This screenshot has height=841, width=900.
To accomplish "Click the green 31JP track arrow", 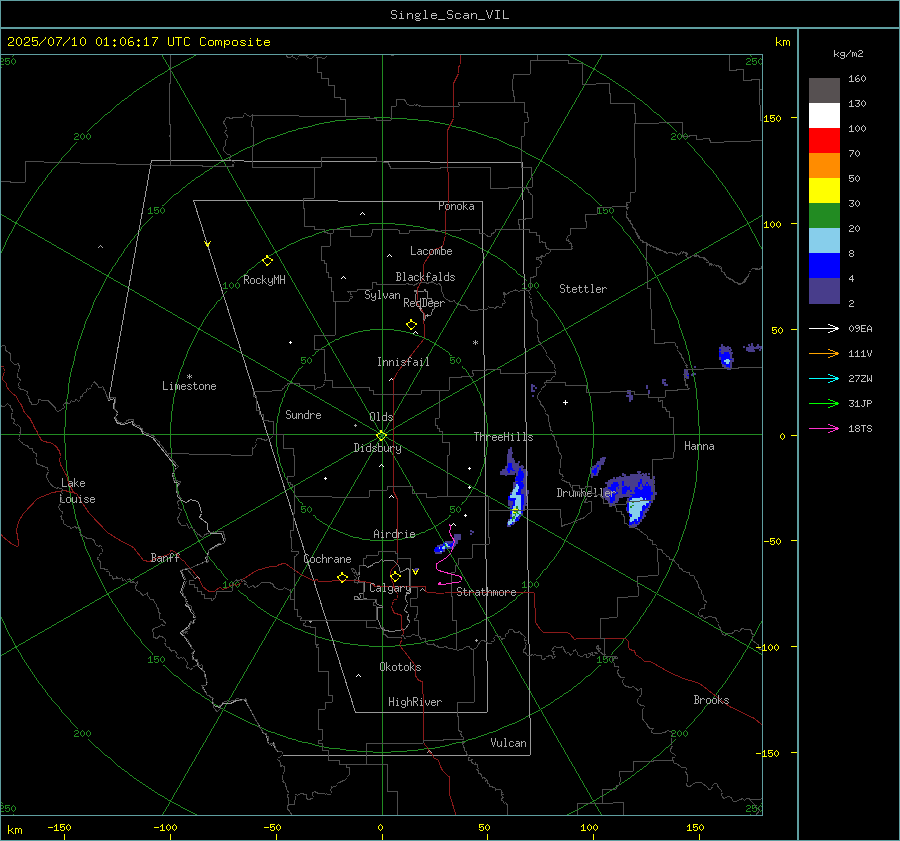I will [824, 404].
